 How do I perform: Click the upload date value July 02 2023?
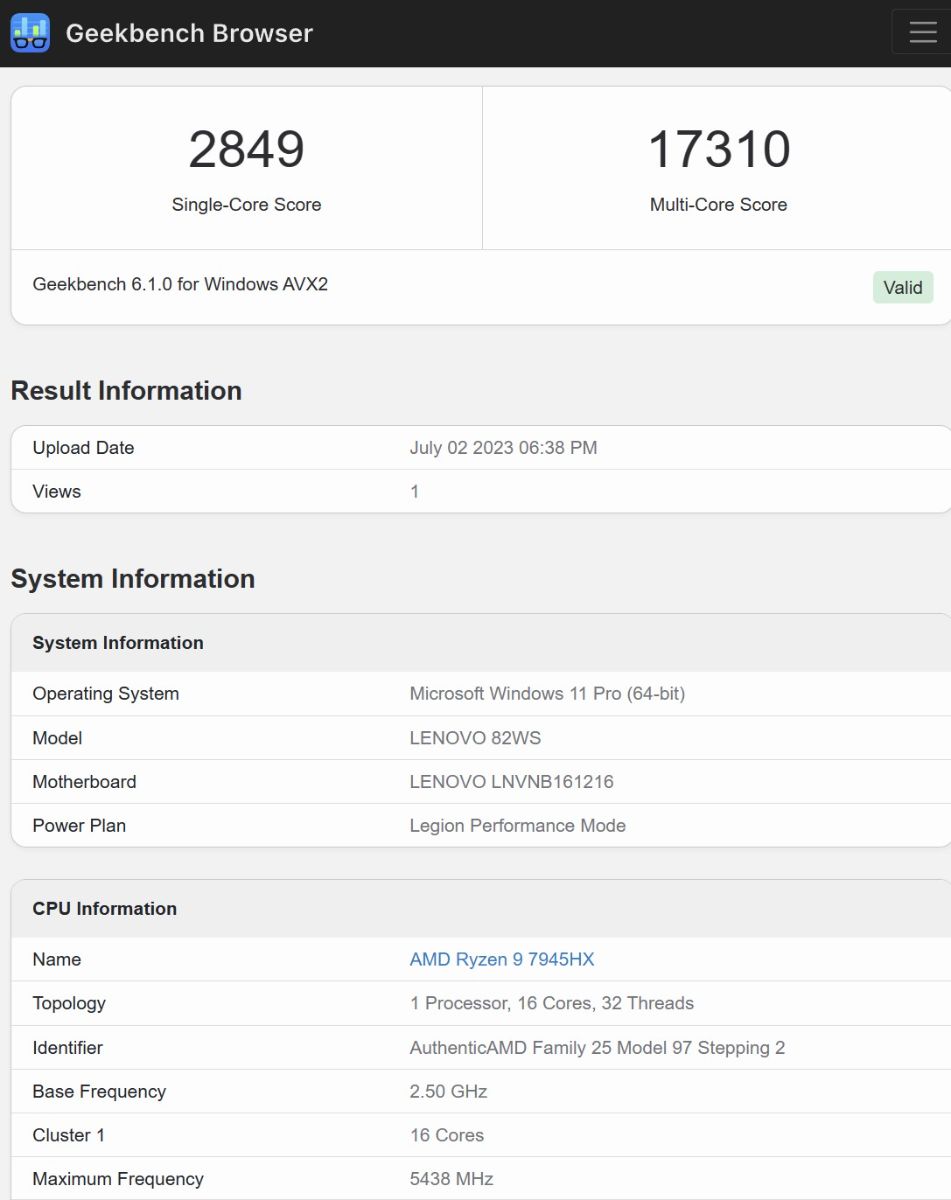[503, 447]
